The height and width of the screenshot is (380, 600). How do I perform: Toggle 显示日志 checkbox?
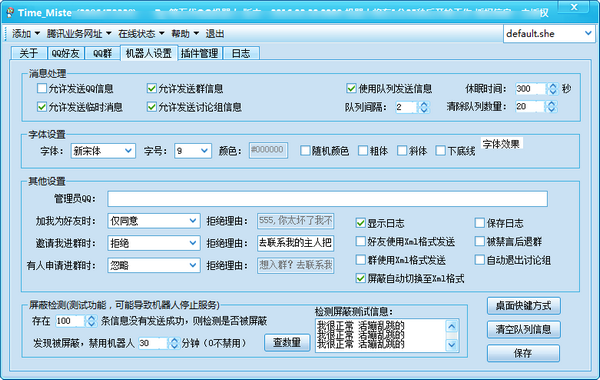(360, 223)
